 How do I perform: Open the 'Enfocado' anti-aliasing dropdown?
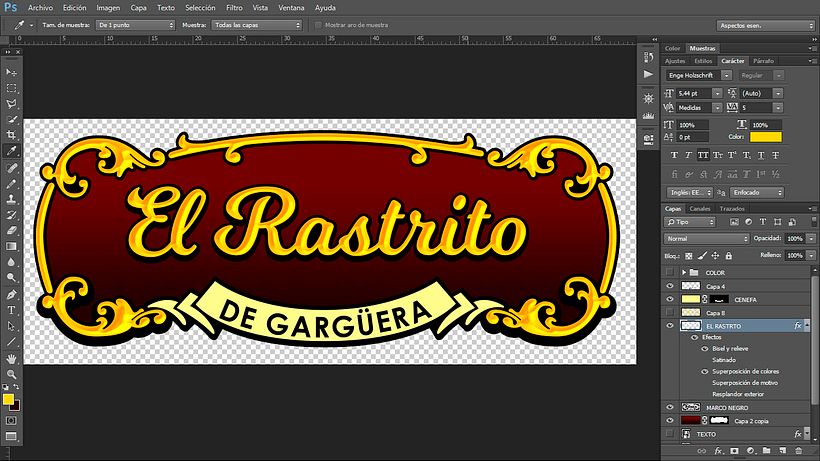point(757,192)
